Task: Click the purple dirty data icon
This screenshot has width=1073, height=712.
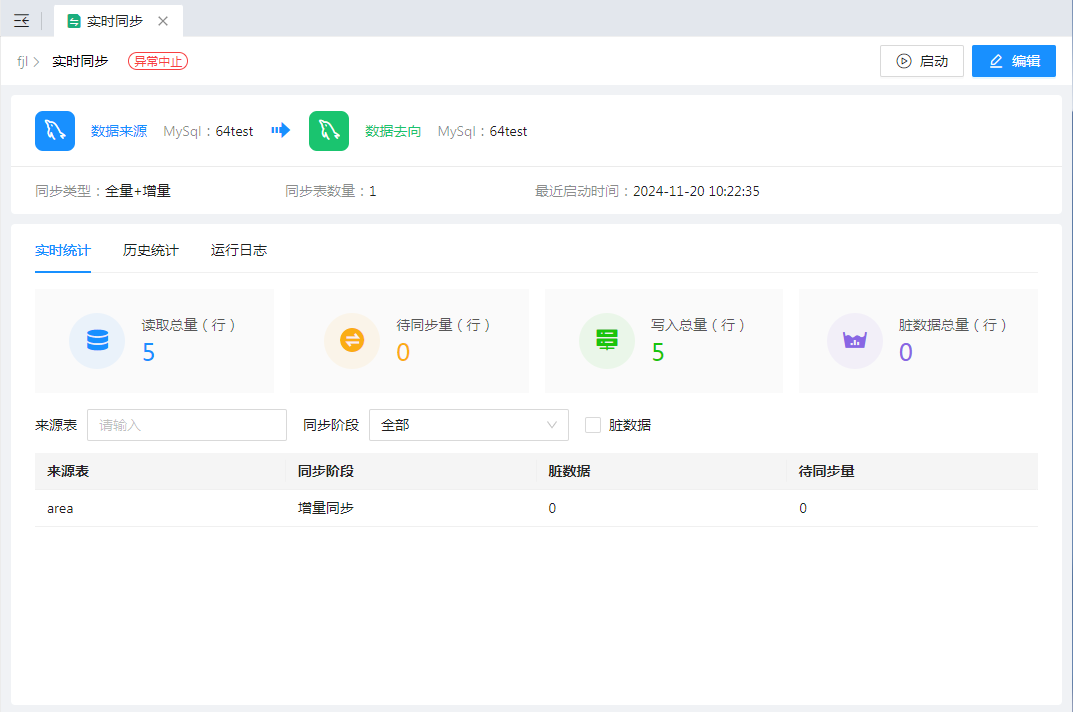Action: point(854,340)
